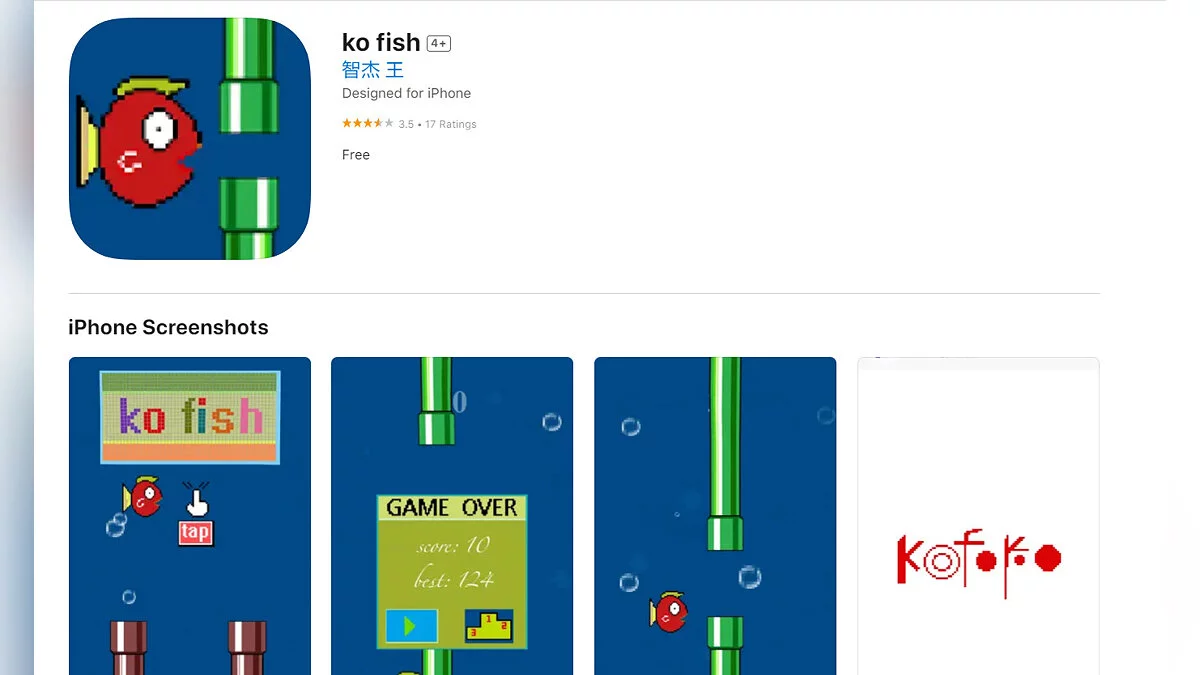Open third screenshot with long green pipe
This screenshot has height=675, width=1200.
coord(715,516)
